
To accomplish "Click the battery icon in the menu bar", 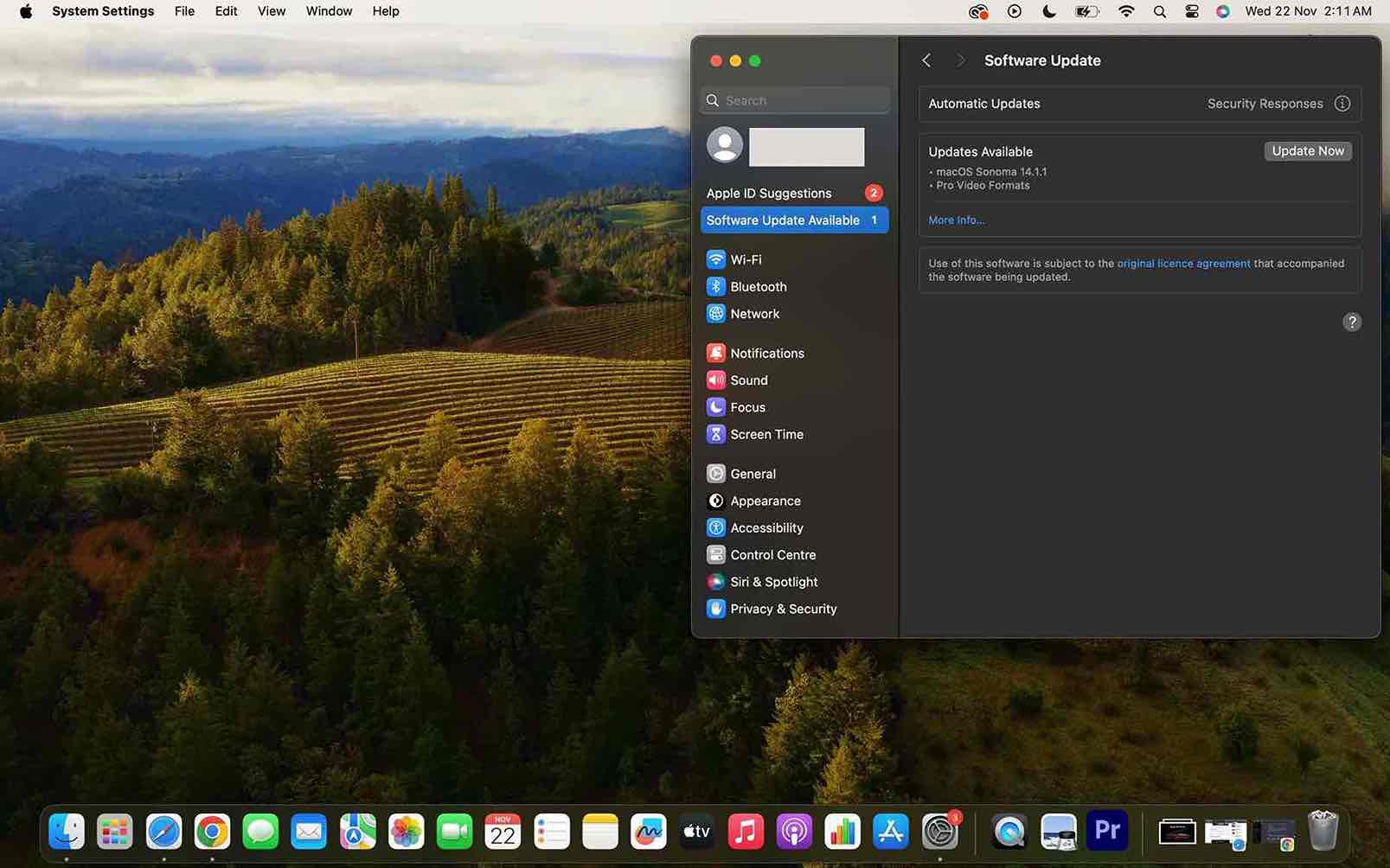I will [1086, 11].
